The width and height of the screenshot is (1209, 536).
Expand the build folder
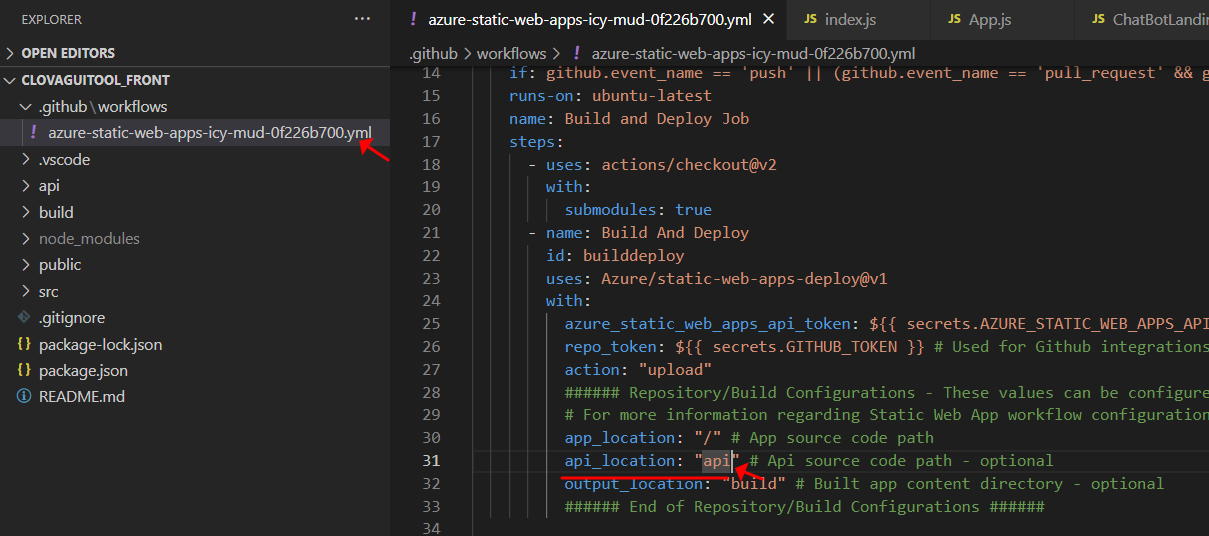tap(56, 212)
